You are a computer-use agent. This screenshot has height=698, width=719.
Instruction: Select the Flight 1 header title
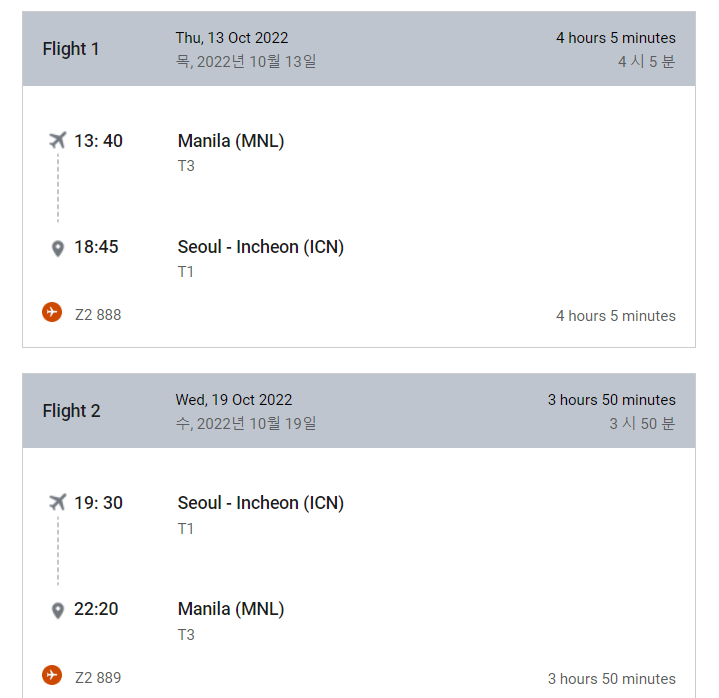point(71,49)
